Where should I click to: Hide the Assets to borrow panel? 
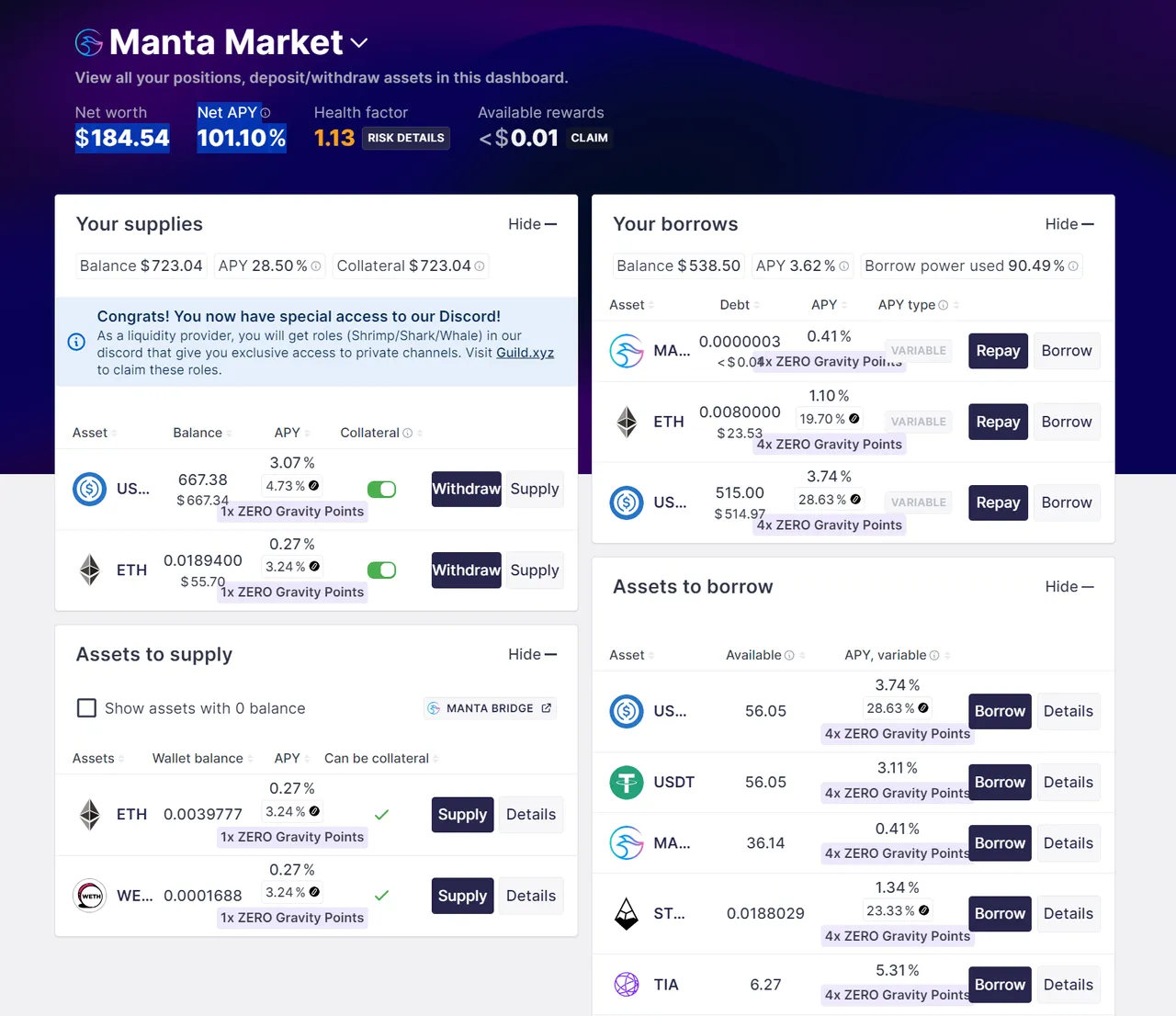tap(1069, 586)
